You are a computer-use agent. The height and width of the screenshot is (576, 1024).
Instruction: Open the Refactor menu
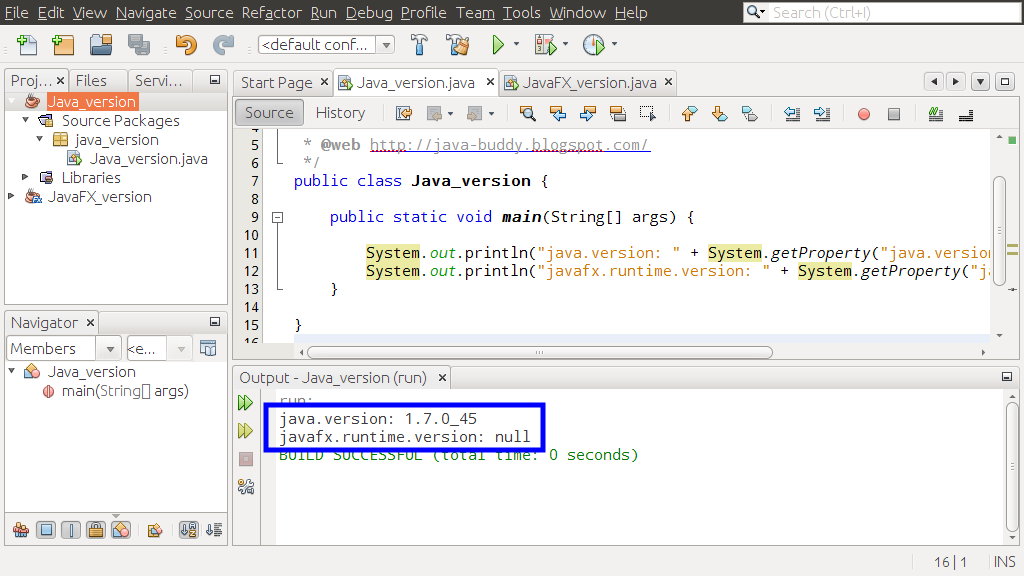[272, 12]
